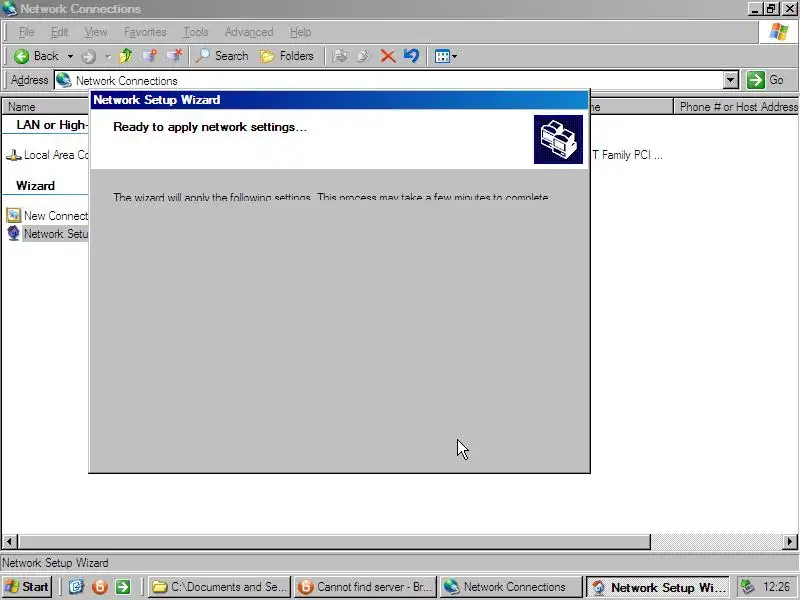Screen dimensions: 800x600
Task: Click the green Back arrow button
Action: (x=35, y=56)
